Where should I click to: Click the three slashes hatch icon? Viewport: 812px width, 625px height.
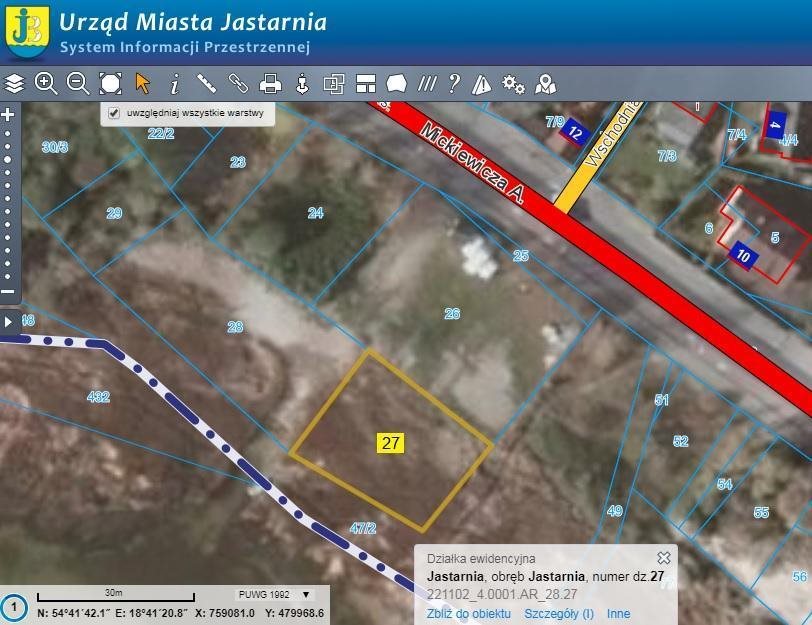click(427, 83)
